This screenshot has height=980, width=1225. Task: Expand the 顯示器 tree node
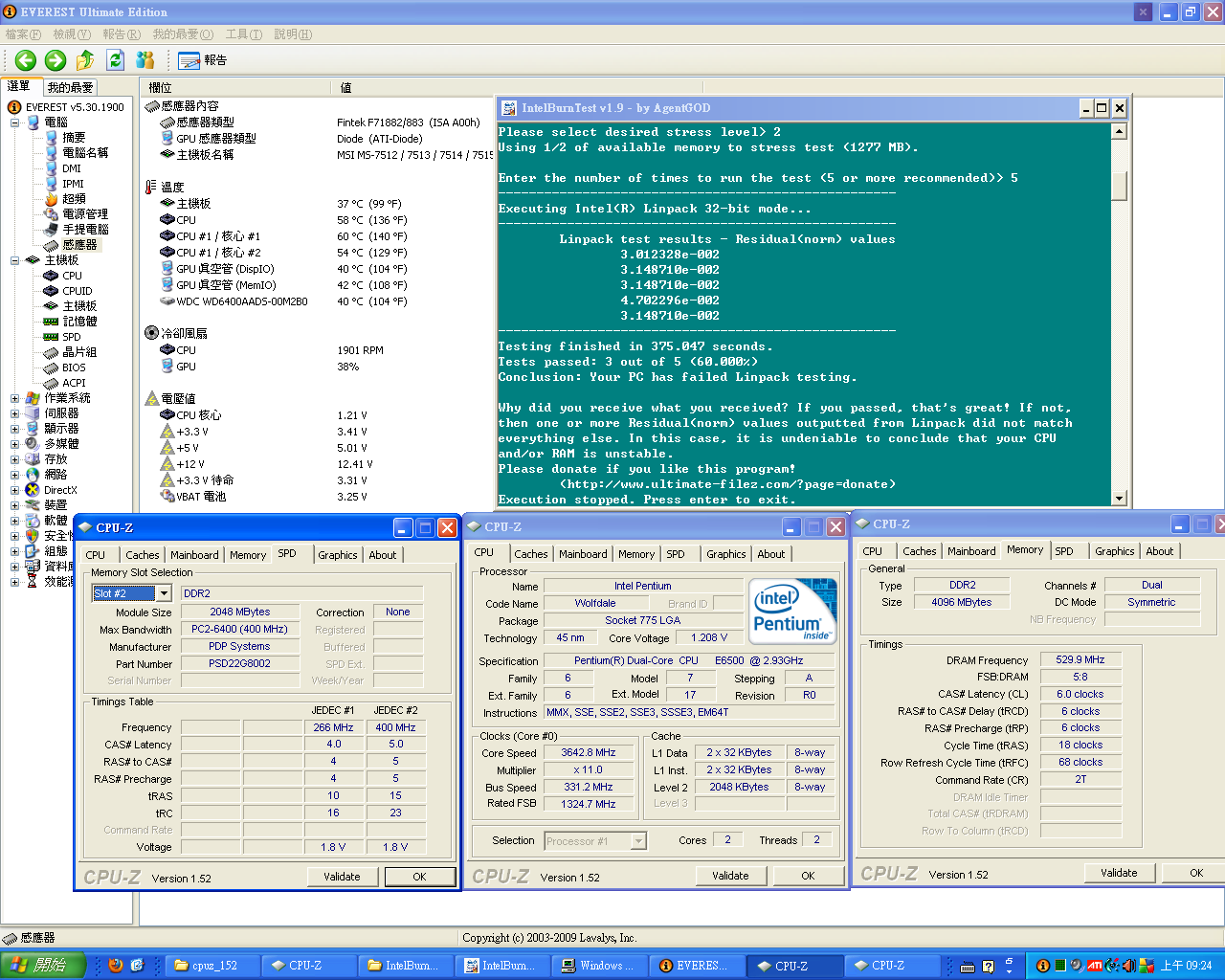[x=14, y=429]
